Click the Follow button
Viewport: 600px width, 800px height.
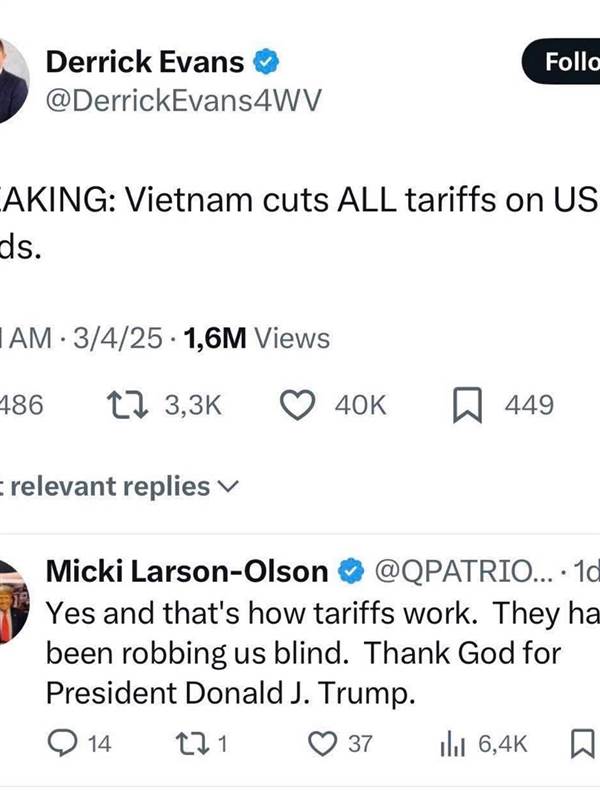pos(561,61)
